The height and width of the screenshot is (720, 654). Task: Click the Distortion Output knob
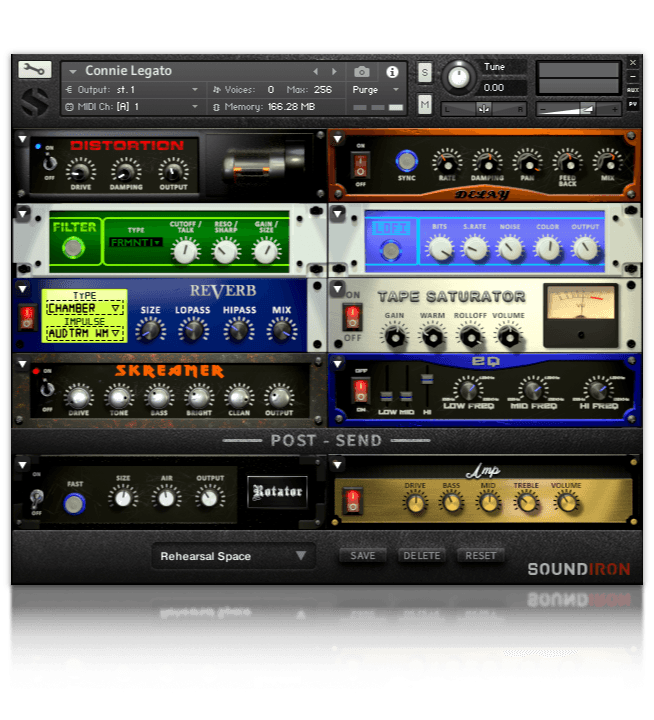tap(173, 171)
